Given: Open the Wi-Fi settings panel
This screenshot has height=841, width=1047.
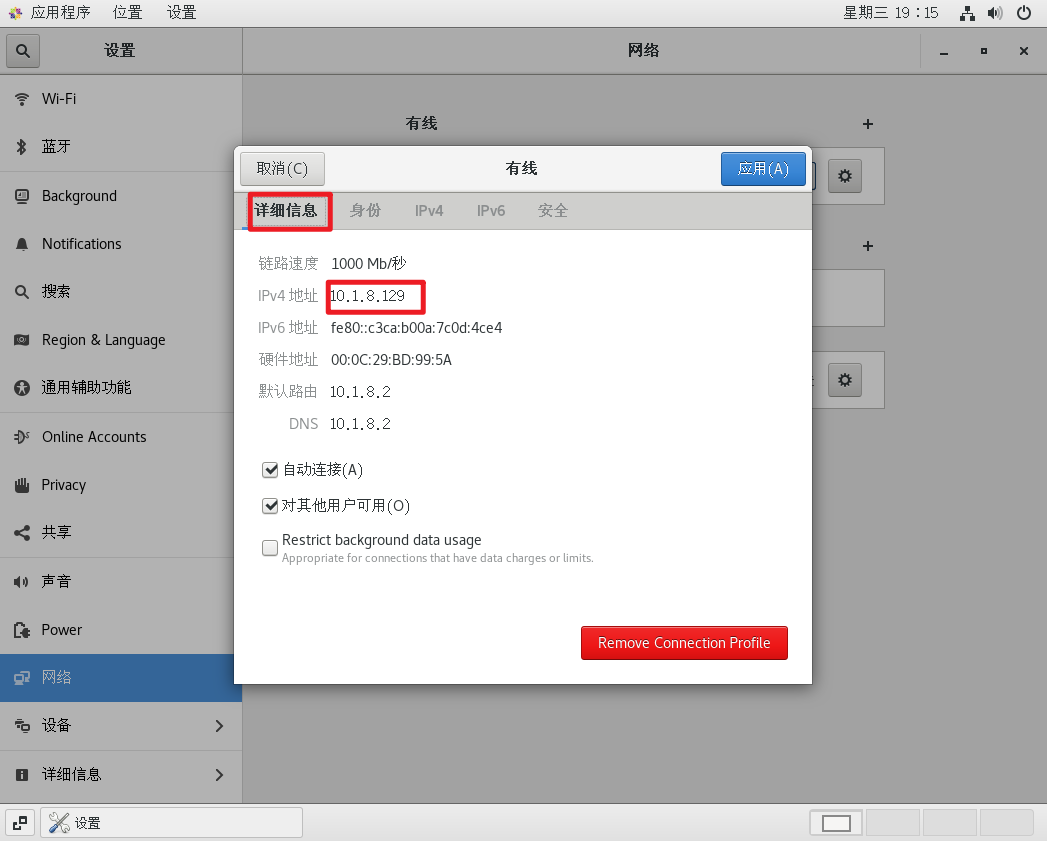Looking at the screenshot, I should click(121, 99).
